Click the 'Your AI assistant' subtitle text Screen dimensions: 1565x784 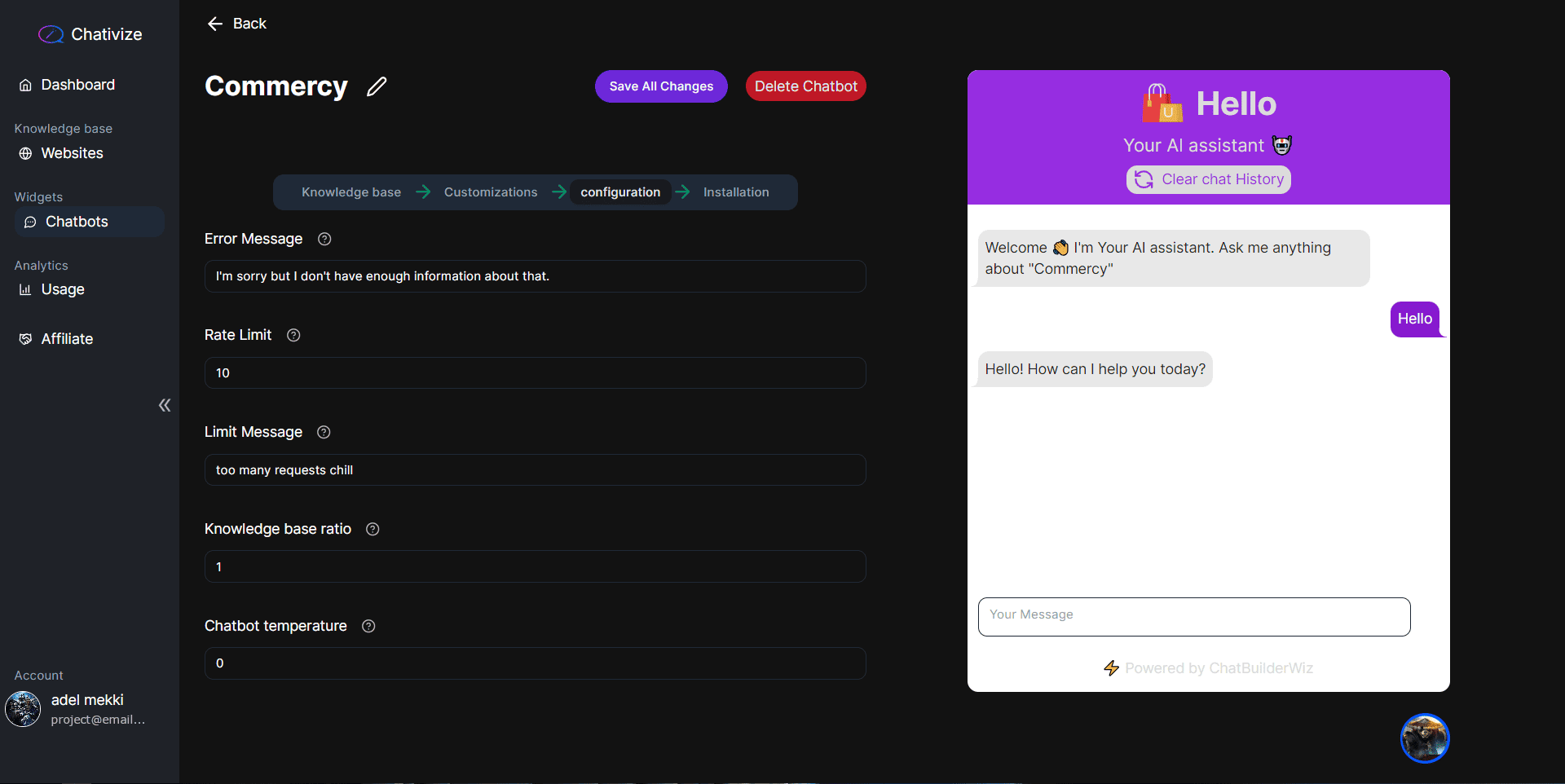pyautogui.click(x=1193, y=145)
